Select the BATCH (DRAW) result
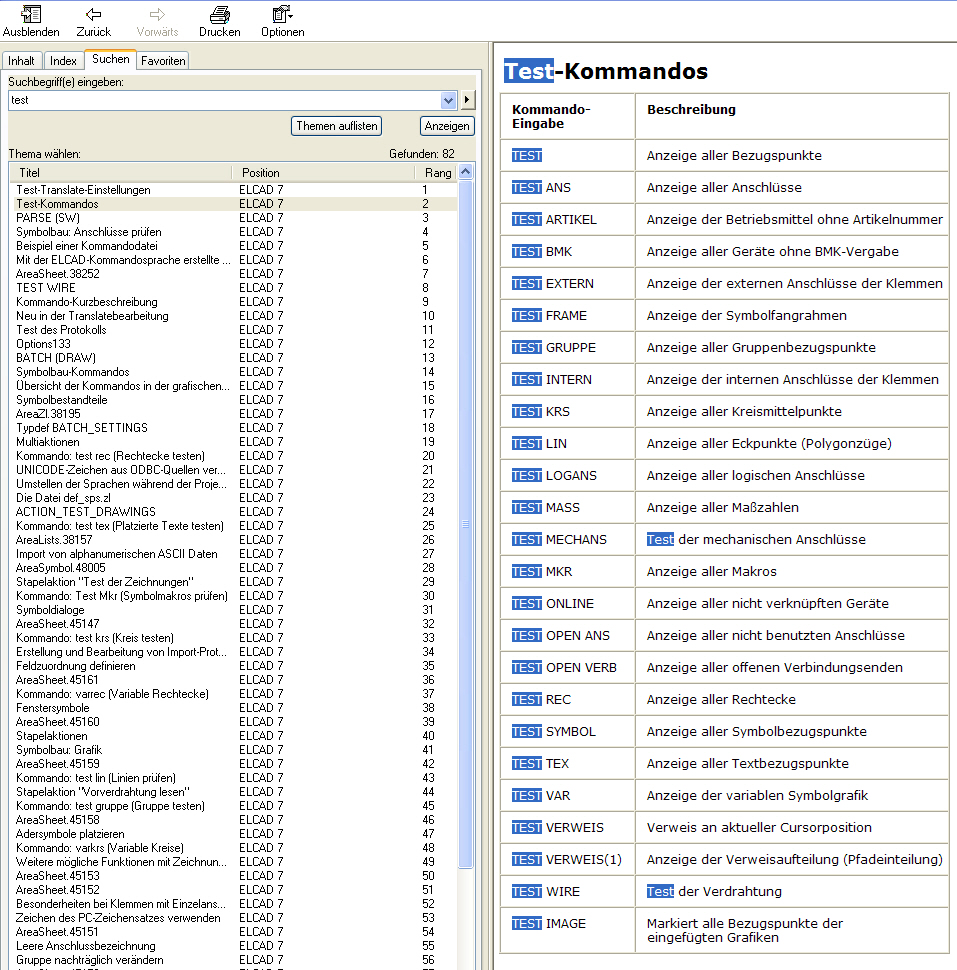 [56, 358]
